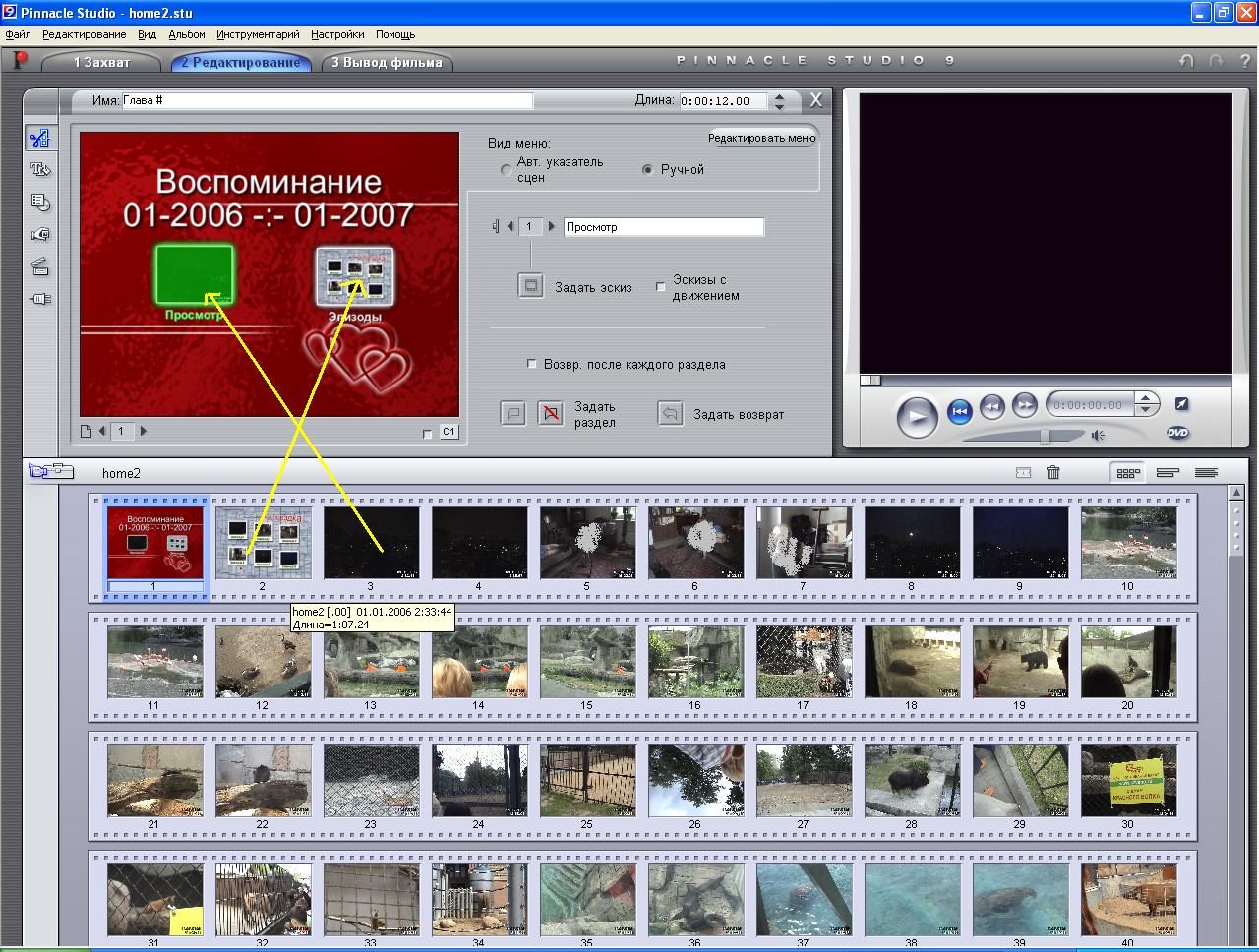1259x952 pixels.
Task: Toggle full-screen player arrow icon
Action: point(1181,404)
